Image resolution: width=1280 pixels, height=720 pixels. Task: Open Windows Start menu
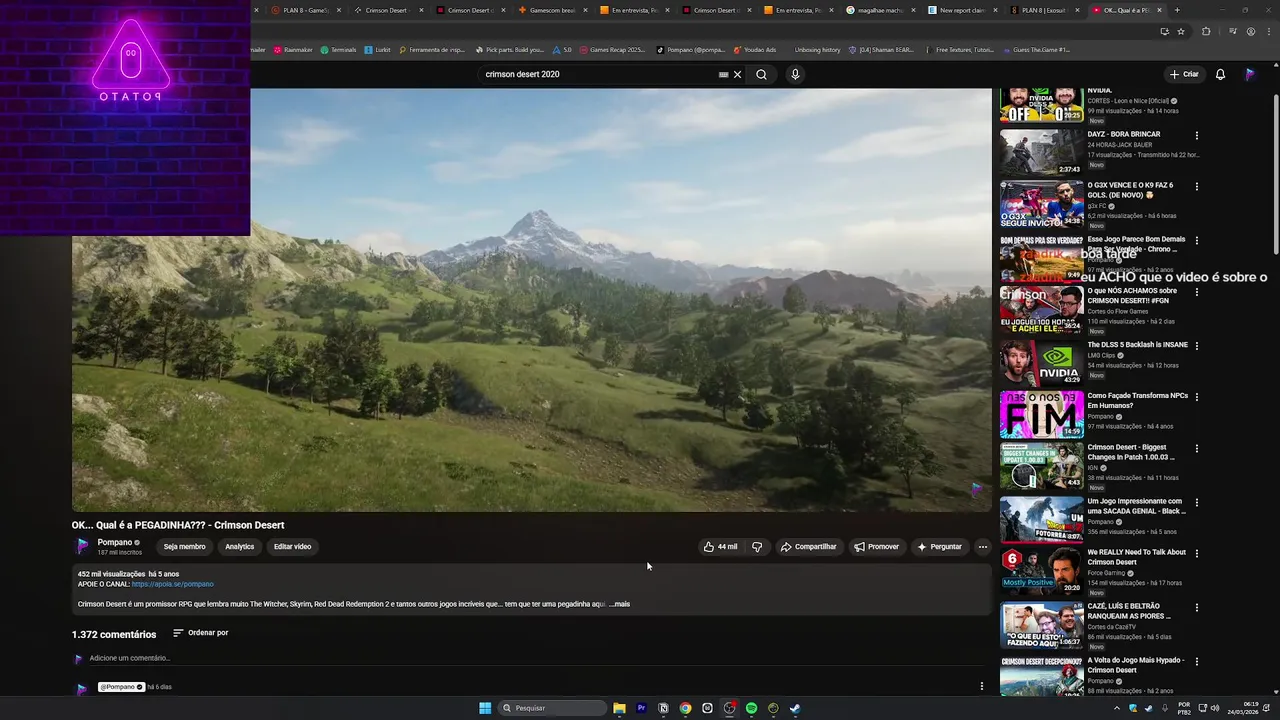point(485,708)
